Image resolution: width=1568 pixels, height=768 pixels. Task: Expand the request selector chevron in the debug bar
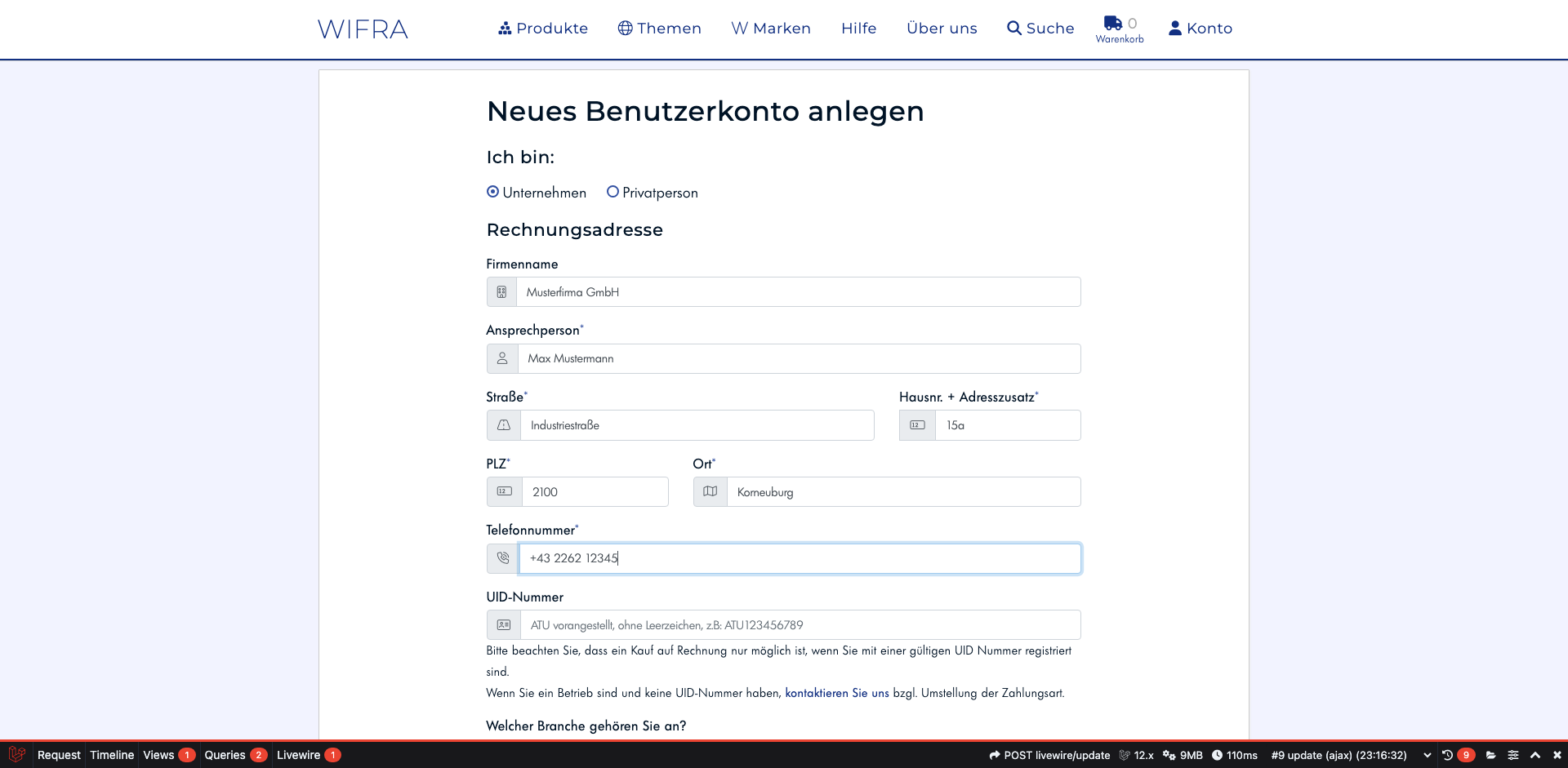(1428, 755)
